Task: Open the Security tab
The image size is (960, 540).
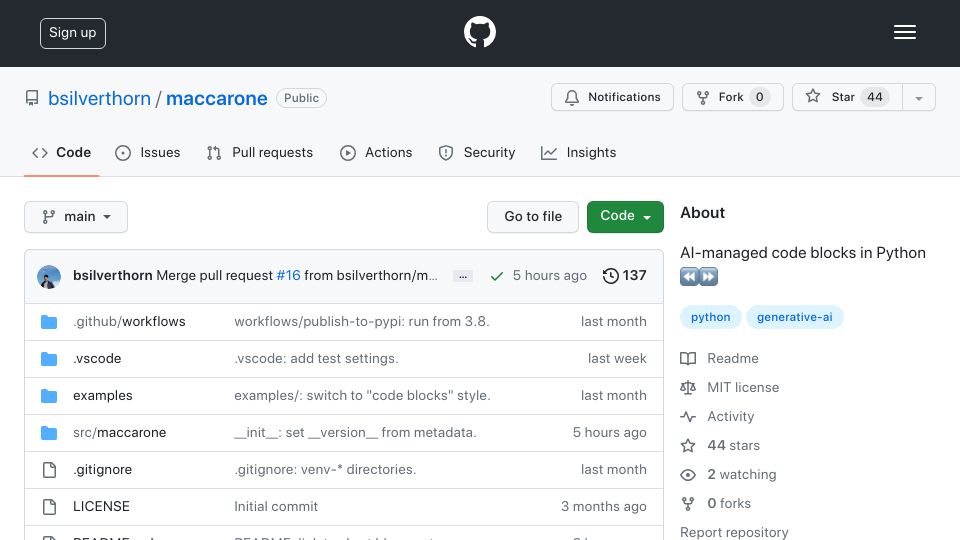Action: (x=477, y=152)
